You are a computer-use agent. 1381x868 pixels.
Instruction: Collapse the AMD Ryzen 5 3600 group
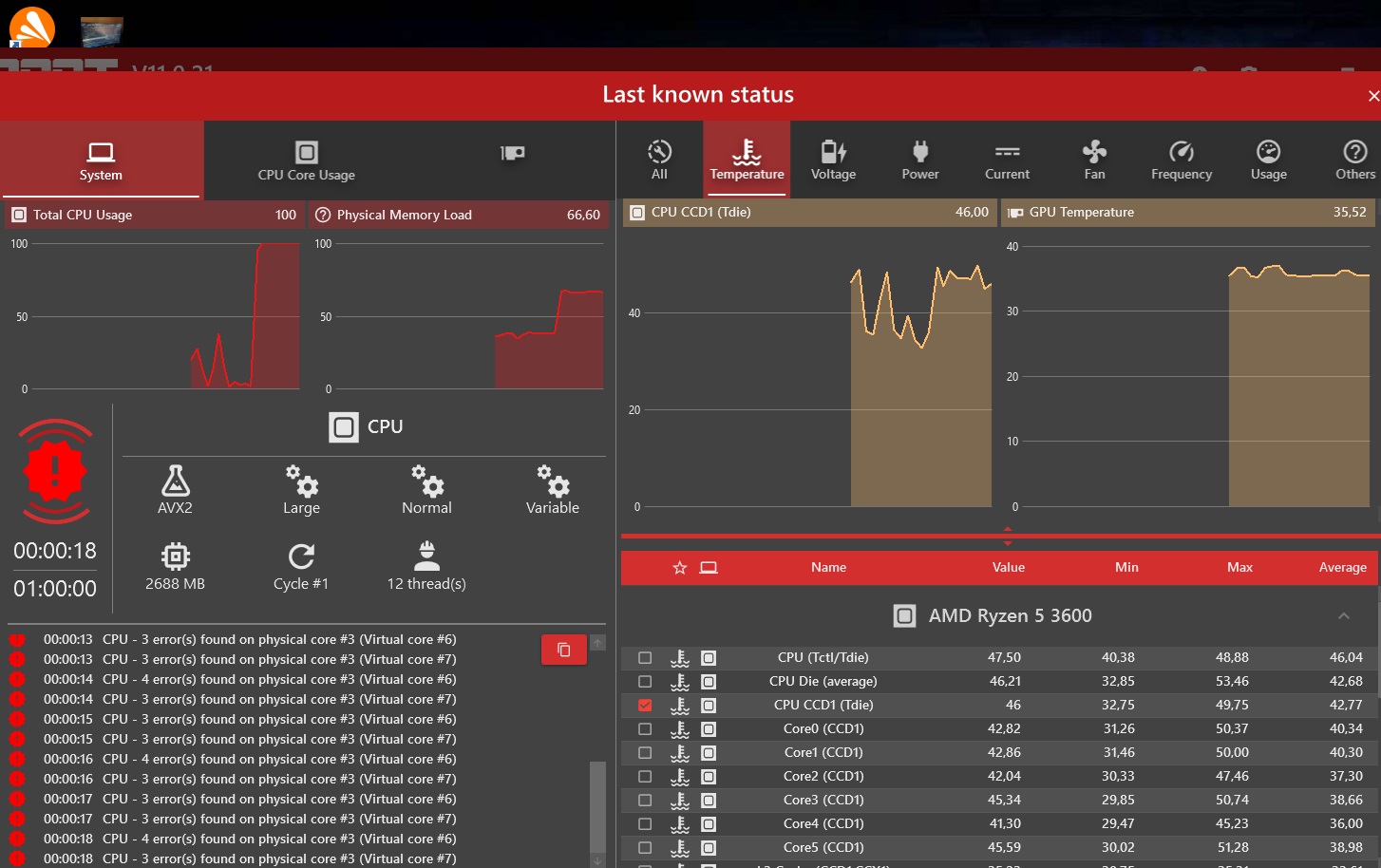coord(1344,616)
